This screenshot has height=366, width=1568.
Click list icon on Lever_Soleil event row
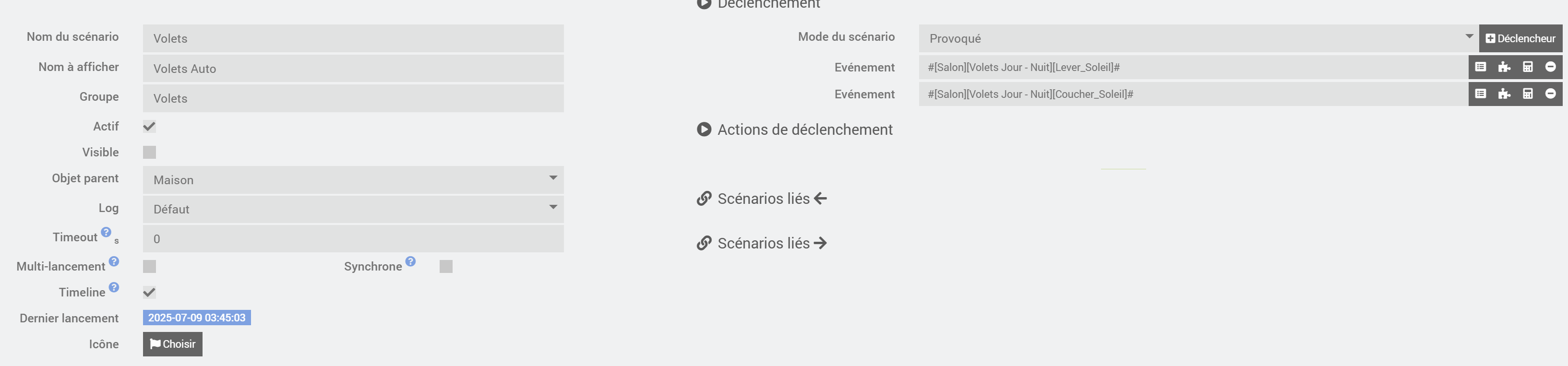coord(1480,67)
